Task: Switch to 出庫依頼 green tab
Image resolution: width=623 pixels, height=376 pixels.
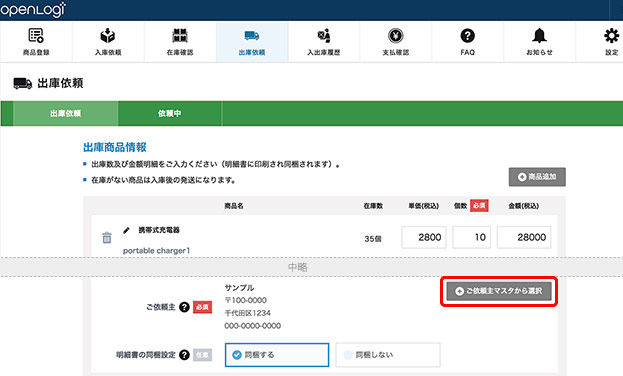Action: [x=66, y=113]
